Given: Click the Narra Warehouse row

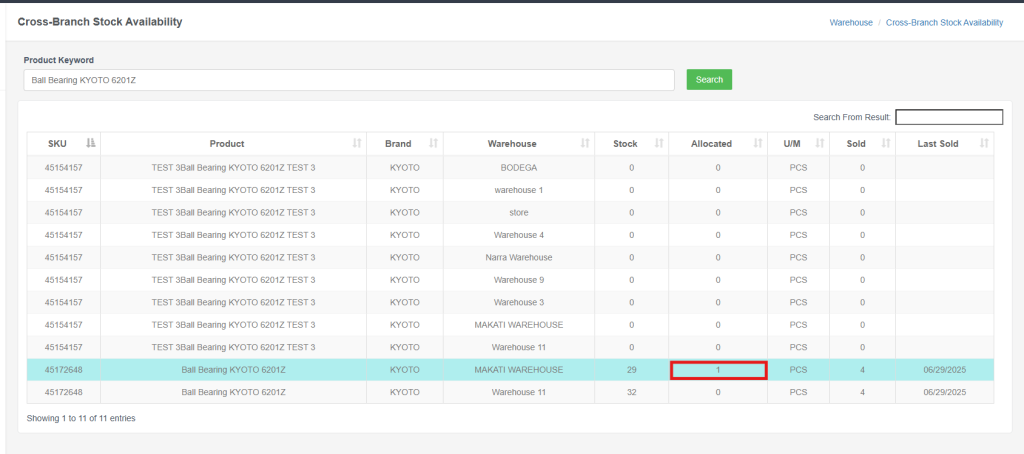Looking at the screenshot, I should coord(518,257).
